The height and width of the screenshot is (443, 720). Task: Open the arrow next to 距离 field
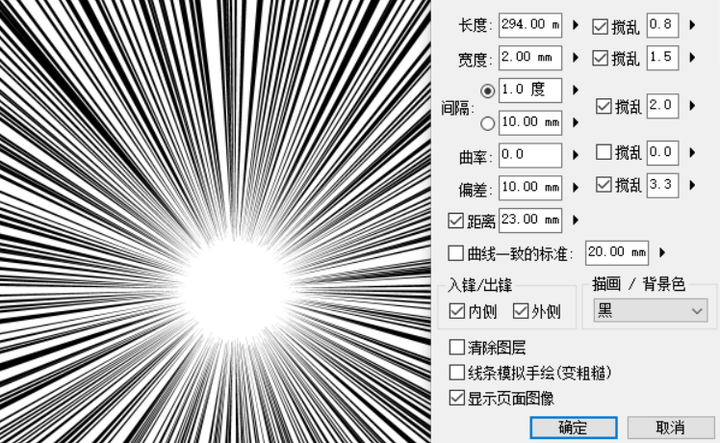(575, 220)
